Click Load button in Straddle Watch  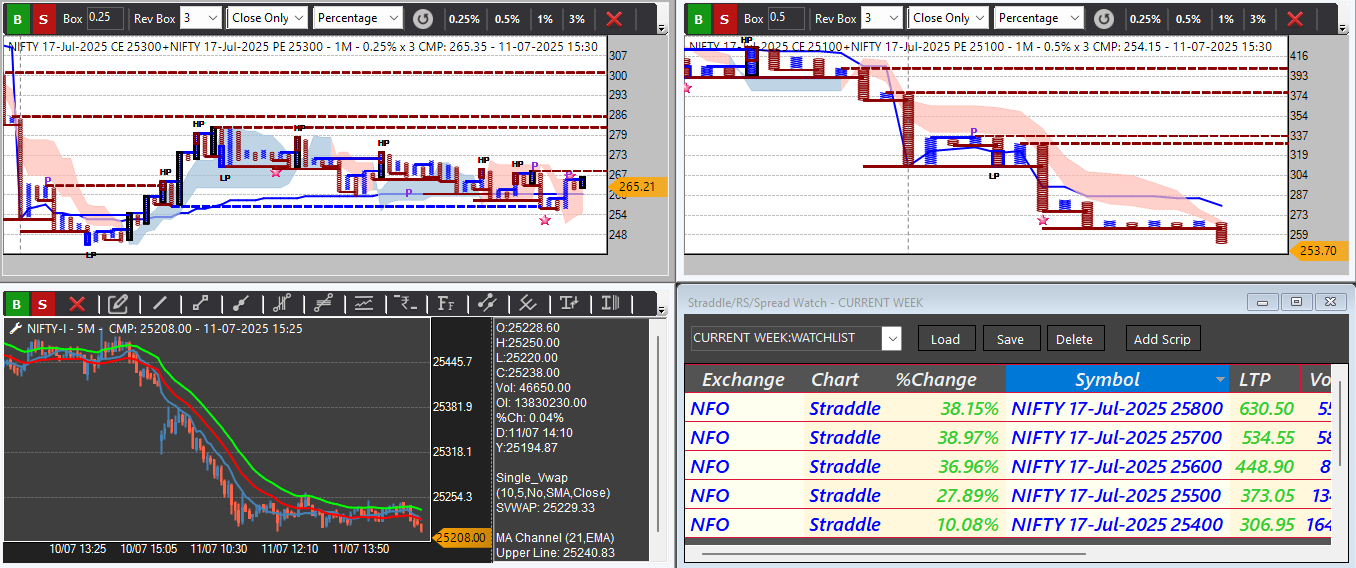click(945, 339)
